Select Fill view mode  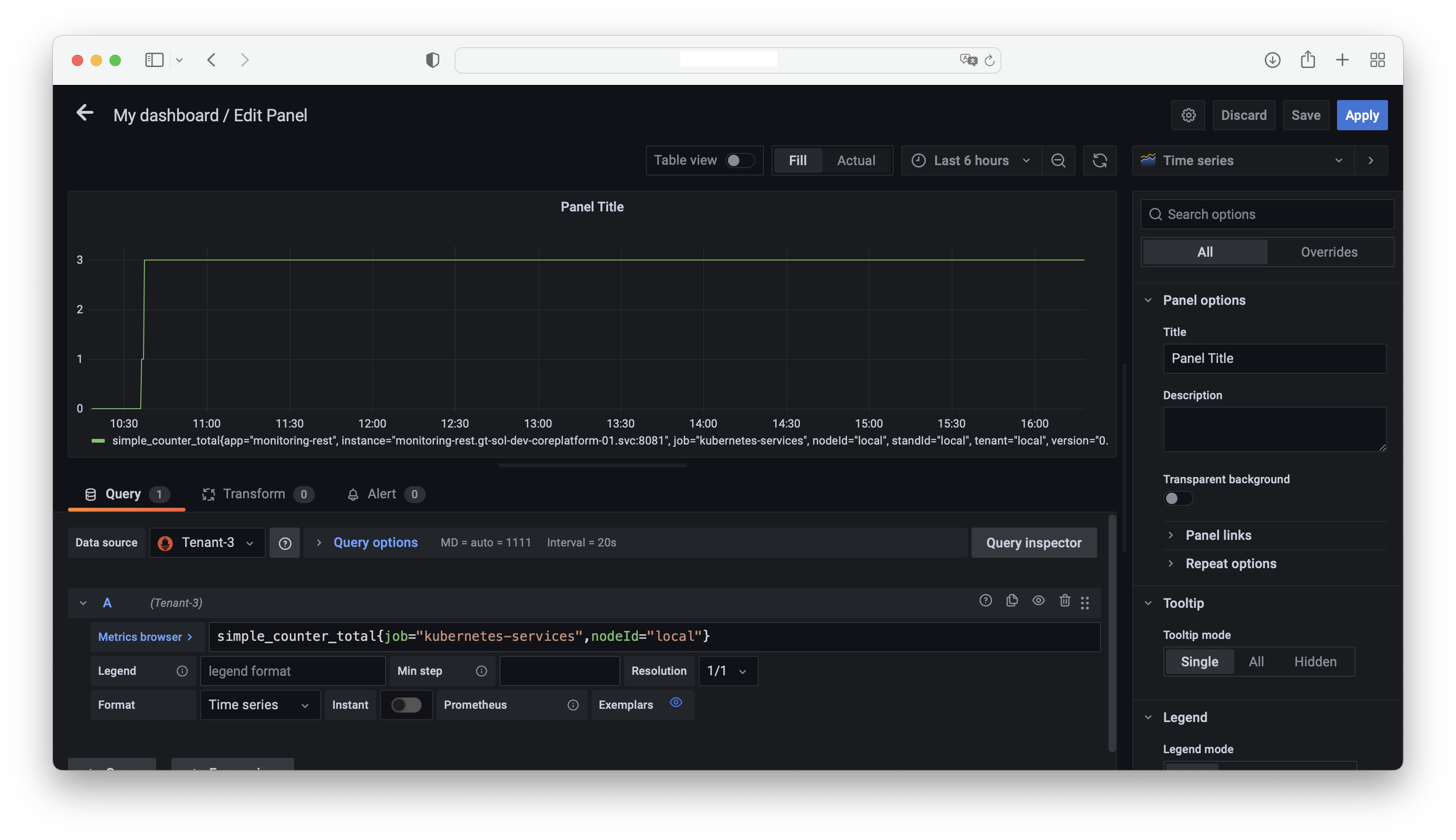pyautogui.click(x=797, y=160)
